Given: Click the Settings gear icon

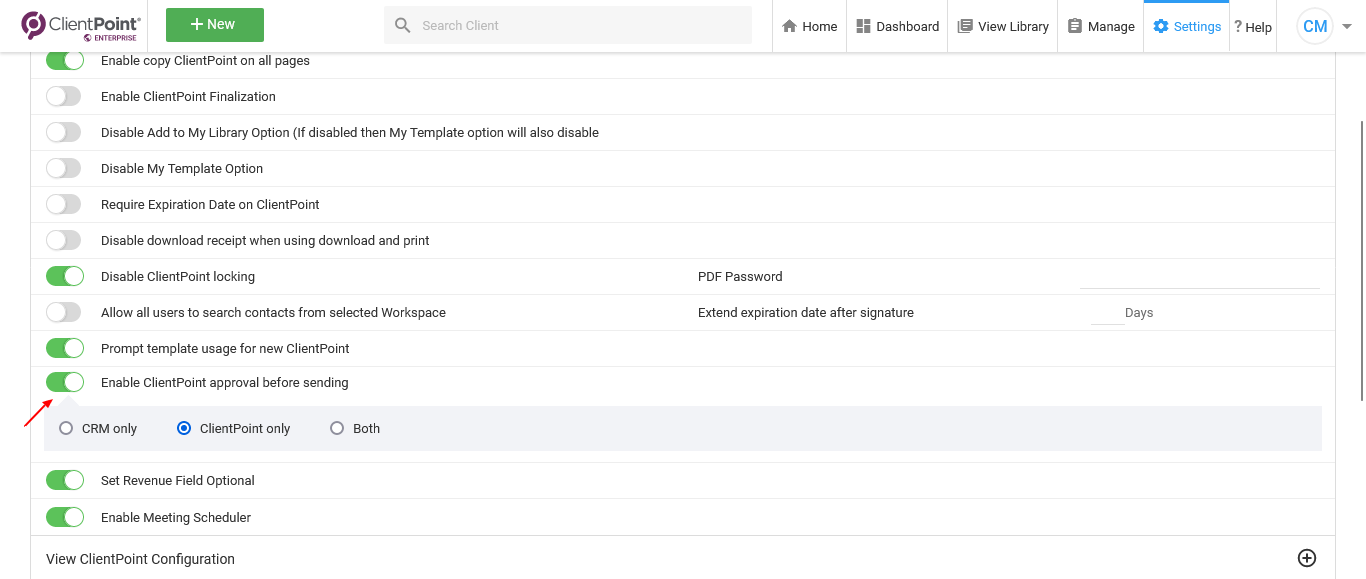Looking at the screenshot, I should [1161, 26].
